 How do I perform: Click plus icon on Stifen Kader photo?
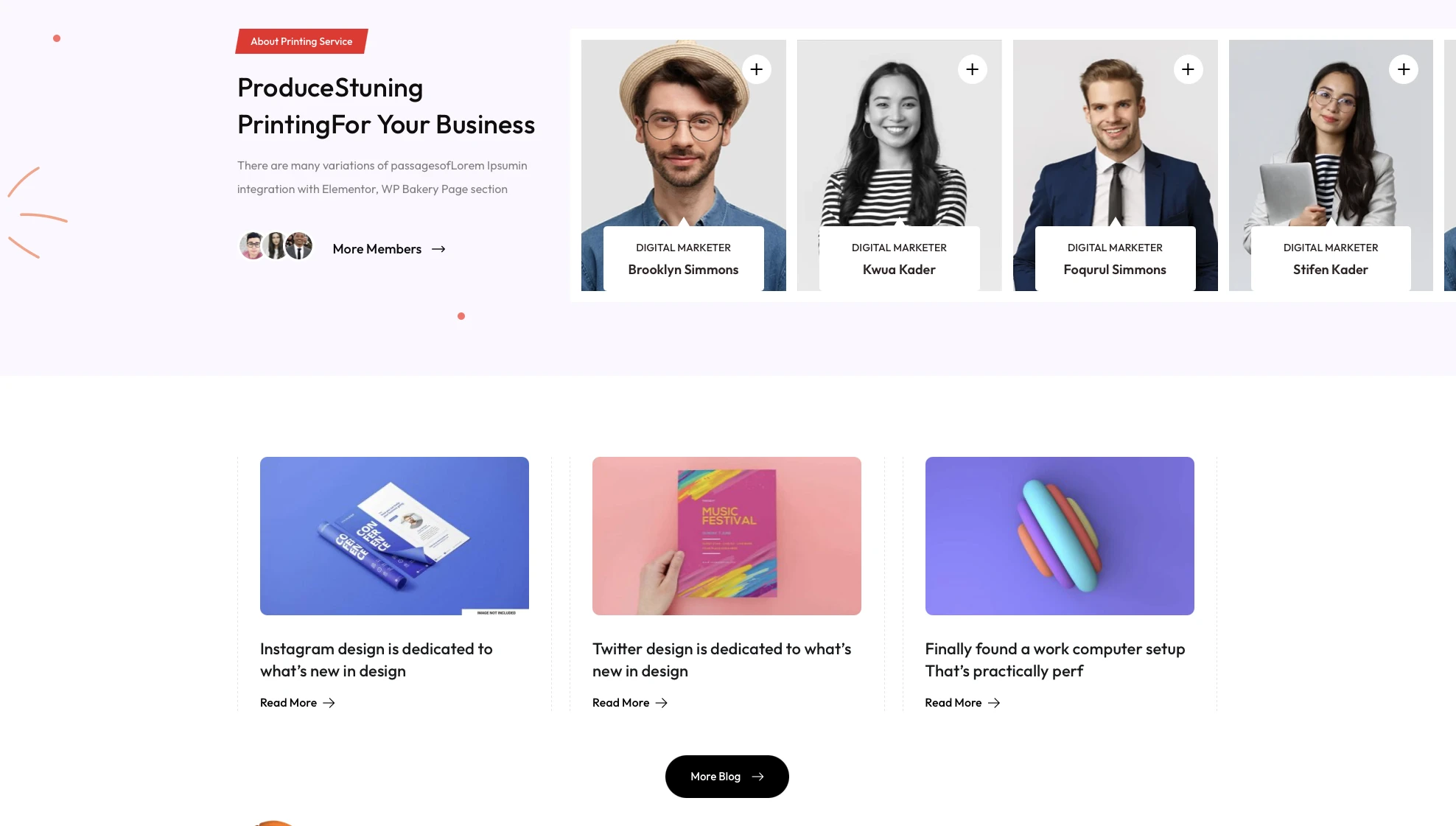[x=1404, y=69]
